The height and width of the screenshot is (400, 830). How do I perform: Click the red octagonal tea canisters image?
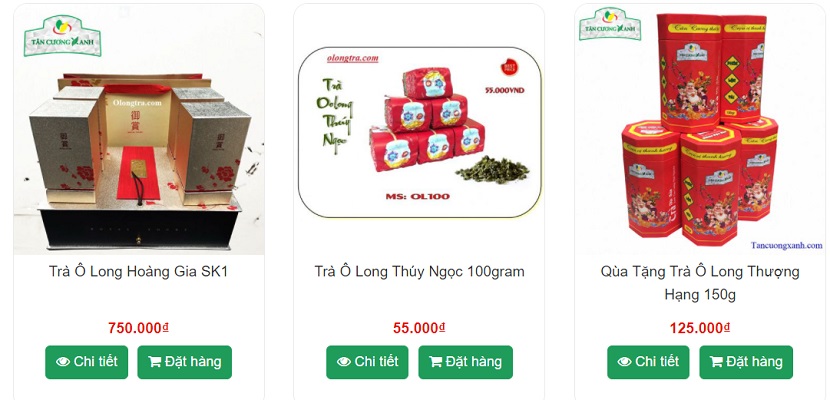[x=700, y=129]
